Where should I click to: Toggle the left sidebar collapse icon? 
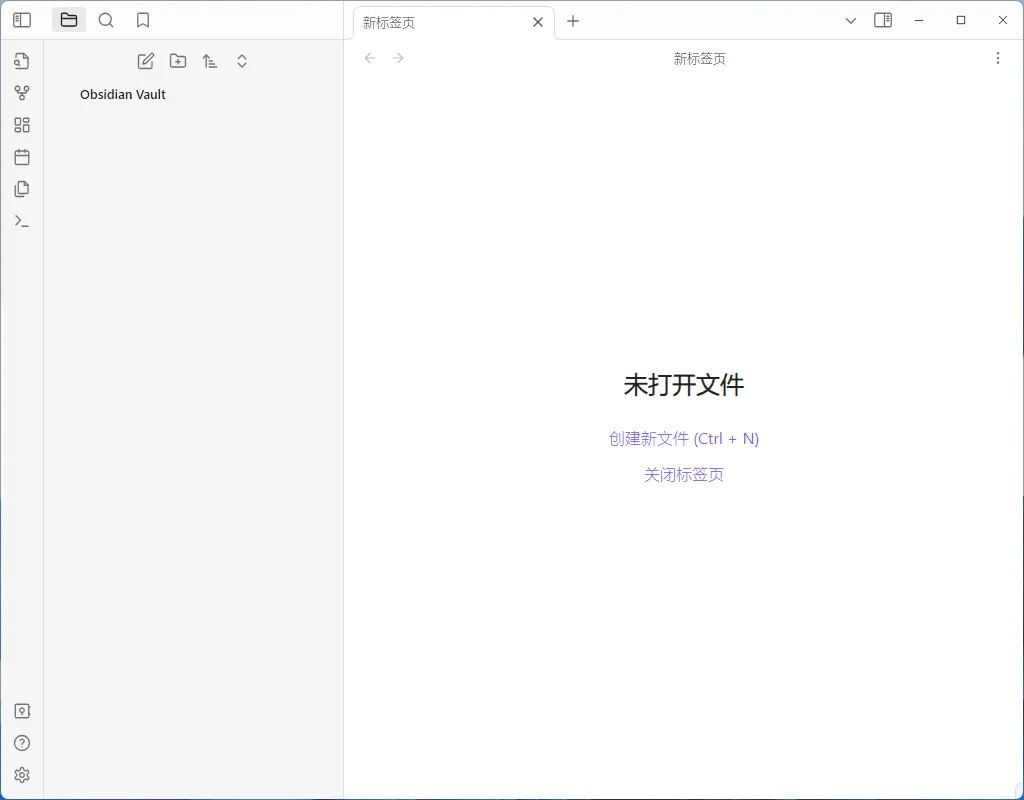point(22,20)
